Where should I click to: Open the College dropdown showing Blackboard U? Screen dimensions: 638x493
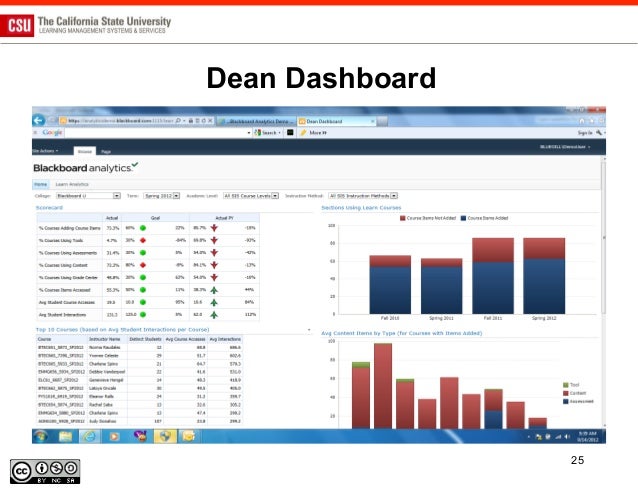pos(88,196)
